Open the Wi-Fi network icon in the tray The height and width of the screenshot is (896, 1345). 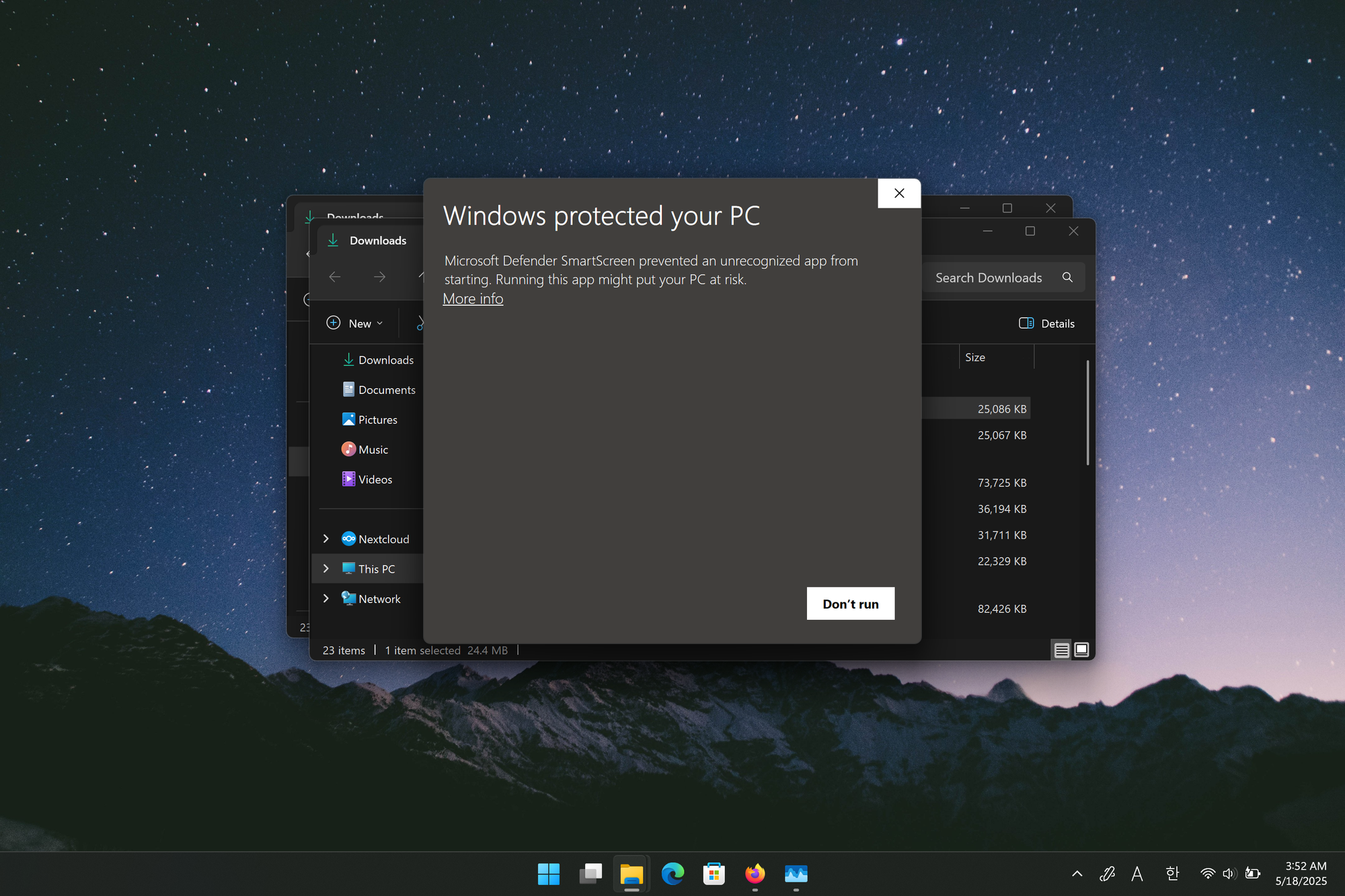(1208, 874)
